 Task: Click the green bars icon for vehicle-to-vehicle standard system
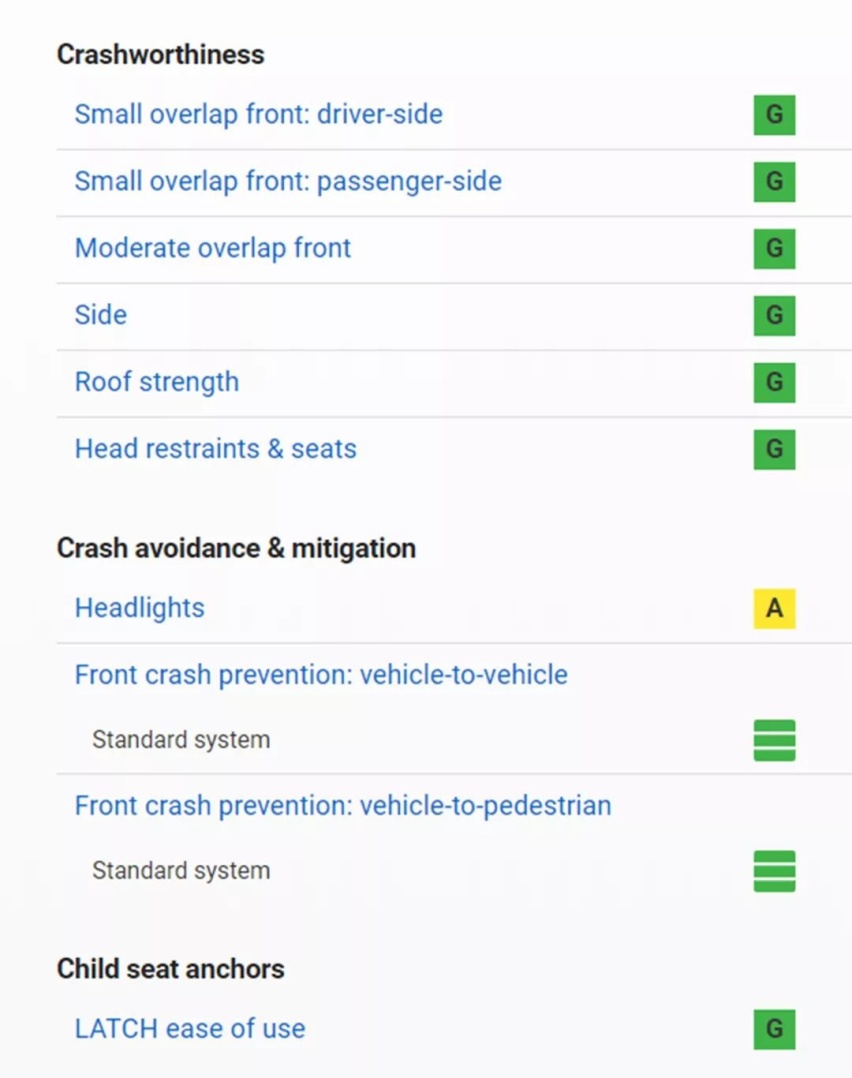point(774,740)
